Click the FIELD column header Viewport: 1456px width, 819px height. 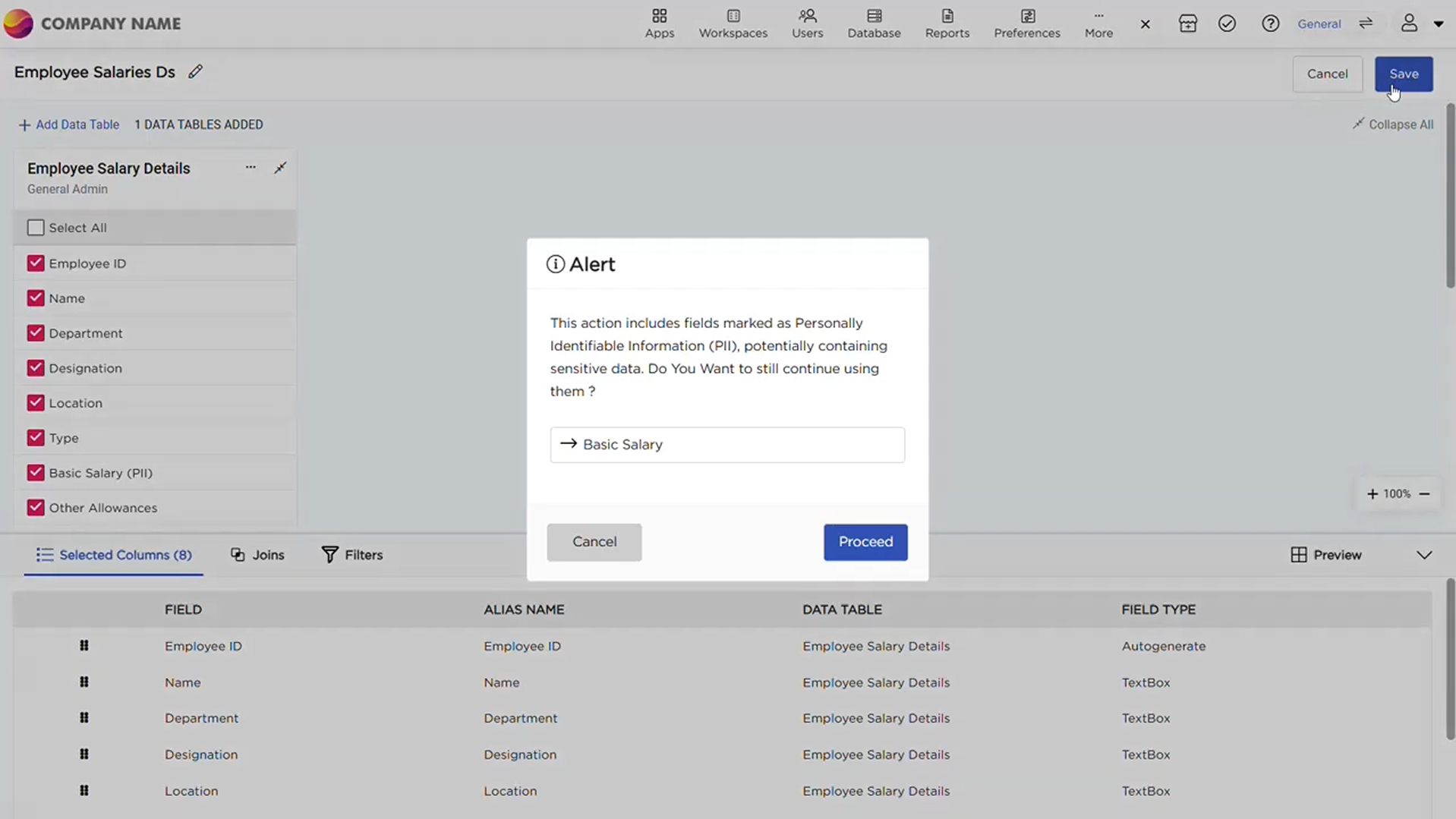[x=183, y=610]
